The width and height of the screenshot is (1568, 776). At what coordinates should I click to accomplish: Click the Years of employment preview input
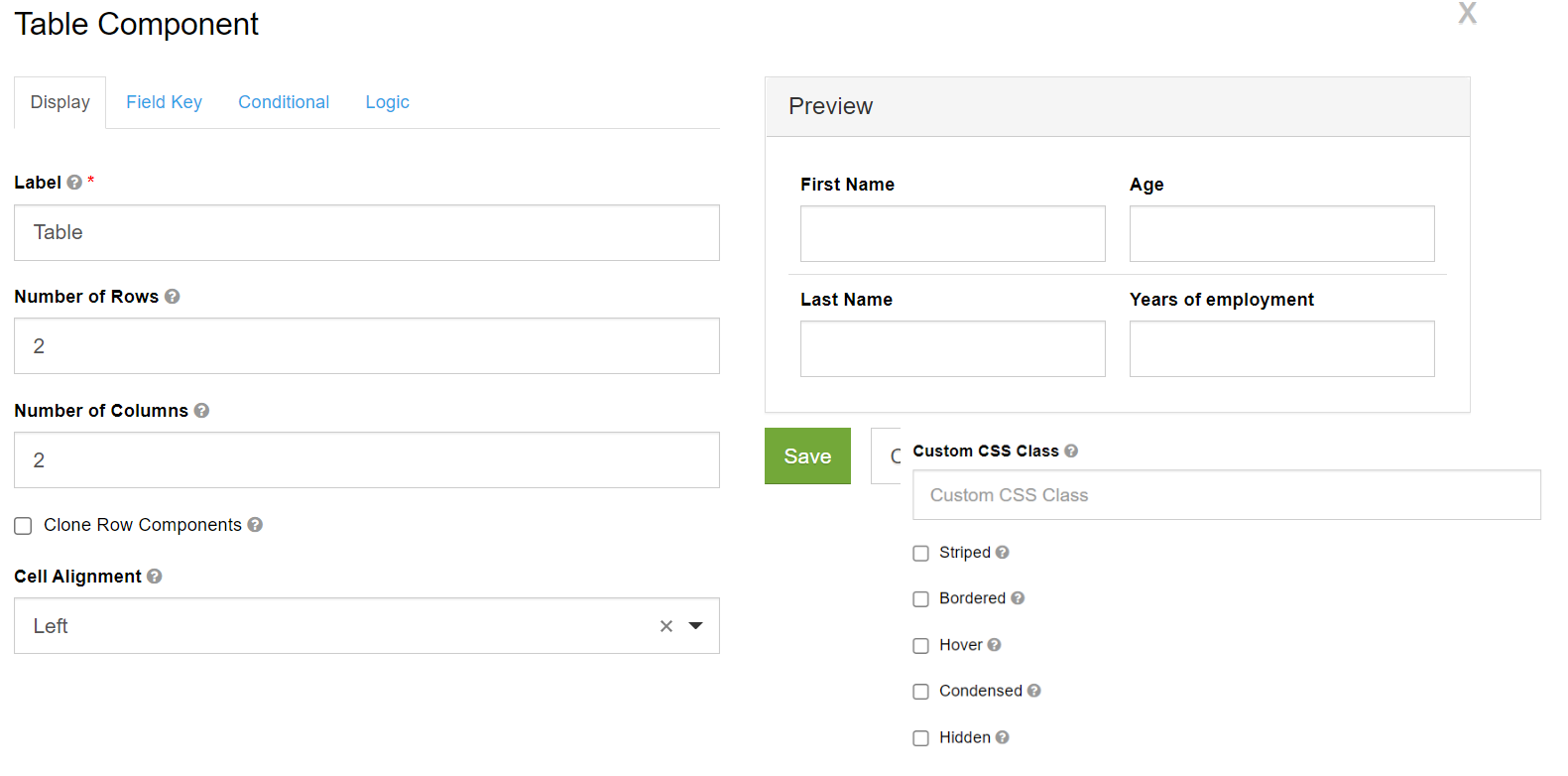[x=1282, y=349]
